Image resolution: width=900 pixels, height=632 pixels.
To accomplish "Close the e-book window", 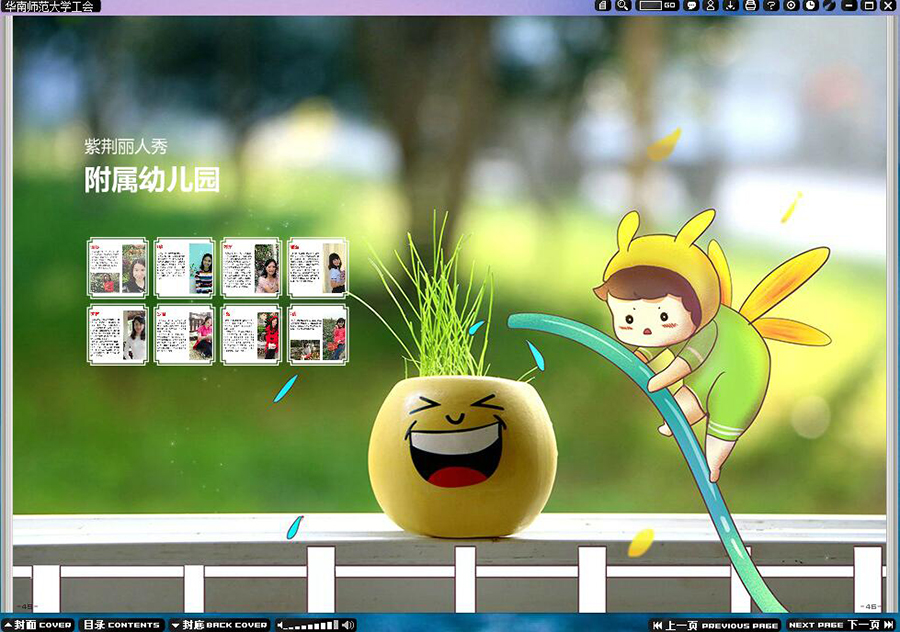I will pyautogui.click(x=889, y=6).
